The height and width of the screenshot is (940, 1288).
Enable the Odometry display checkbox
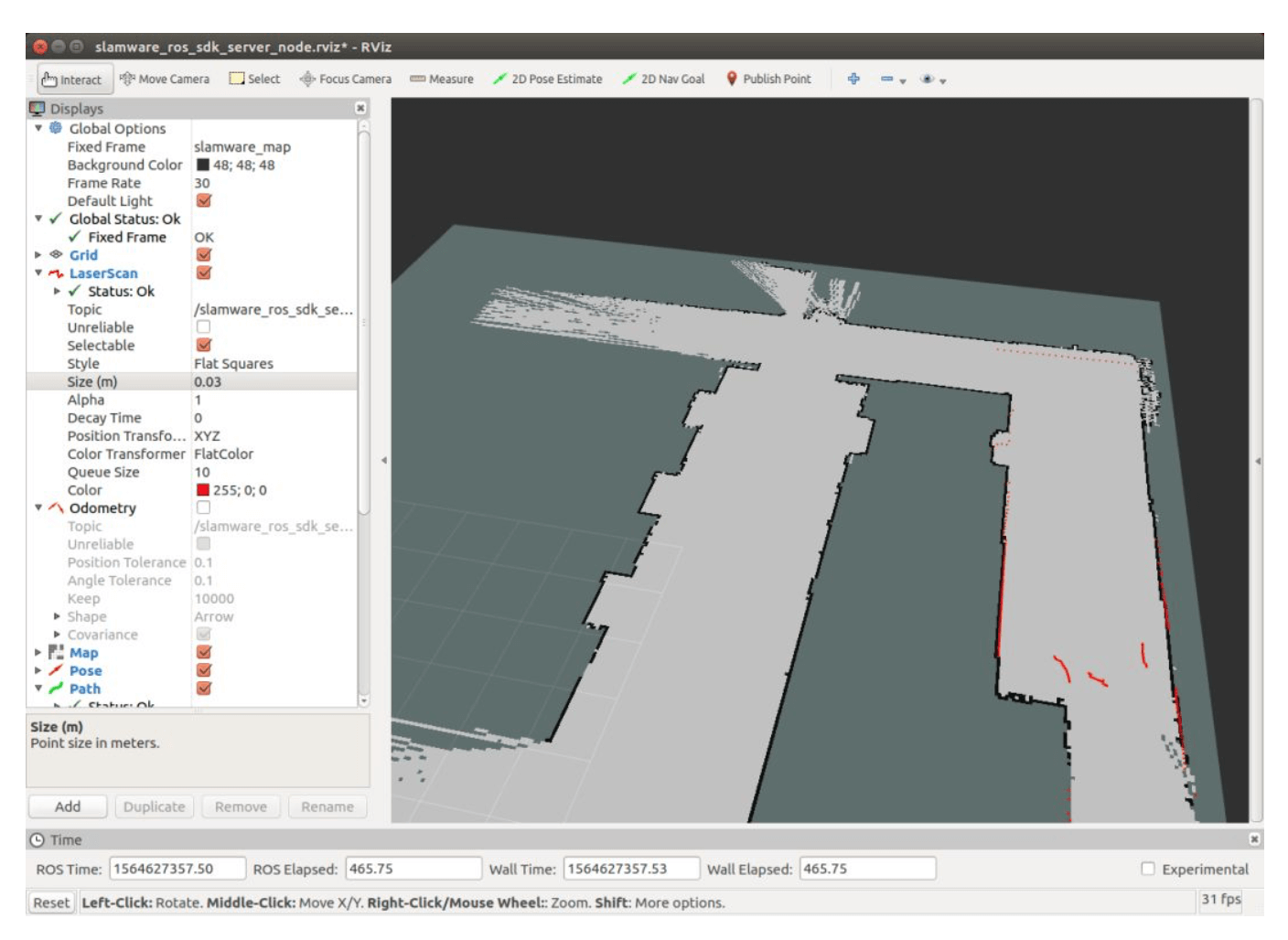click(x=203, y=507)
